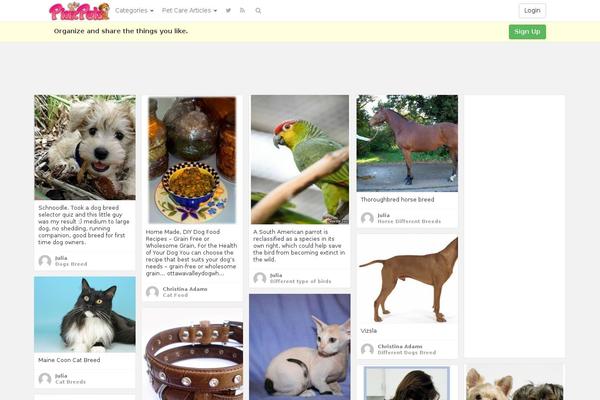Click the name Julia under Maine Coon pin
The height and width of the screenshot is (400, 600).
pos(61,376)
